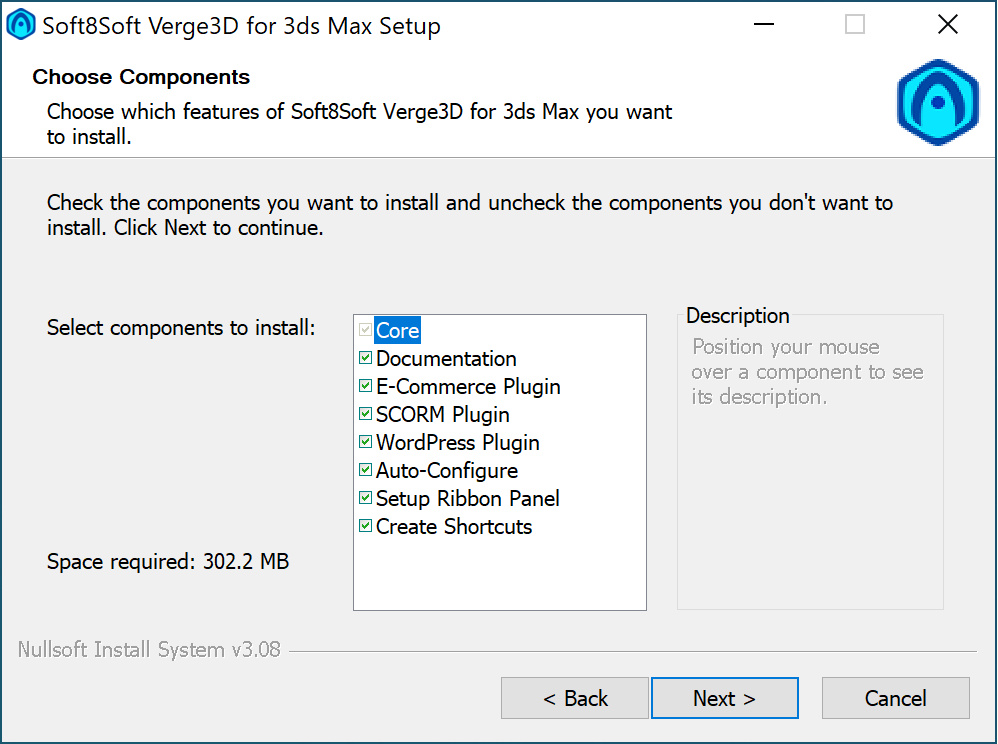
Task: Select the Auto-Configure label
Action: 447,470
